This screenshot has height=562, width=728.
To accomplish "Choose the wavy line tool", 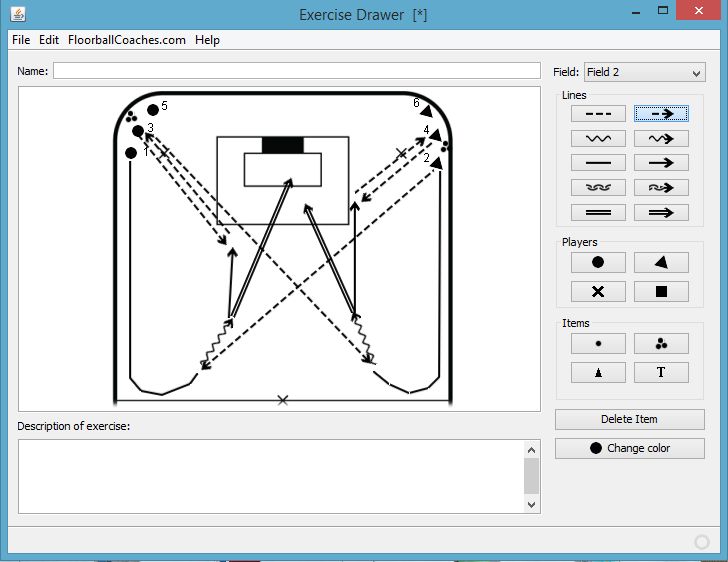I will (598, 138).
